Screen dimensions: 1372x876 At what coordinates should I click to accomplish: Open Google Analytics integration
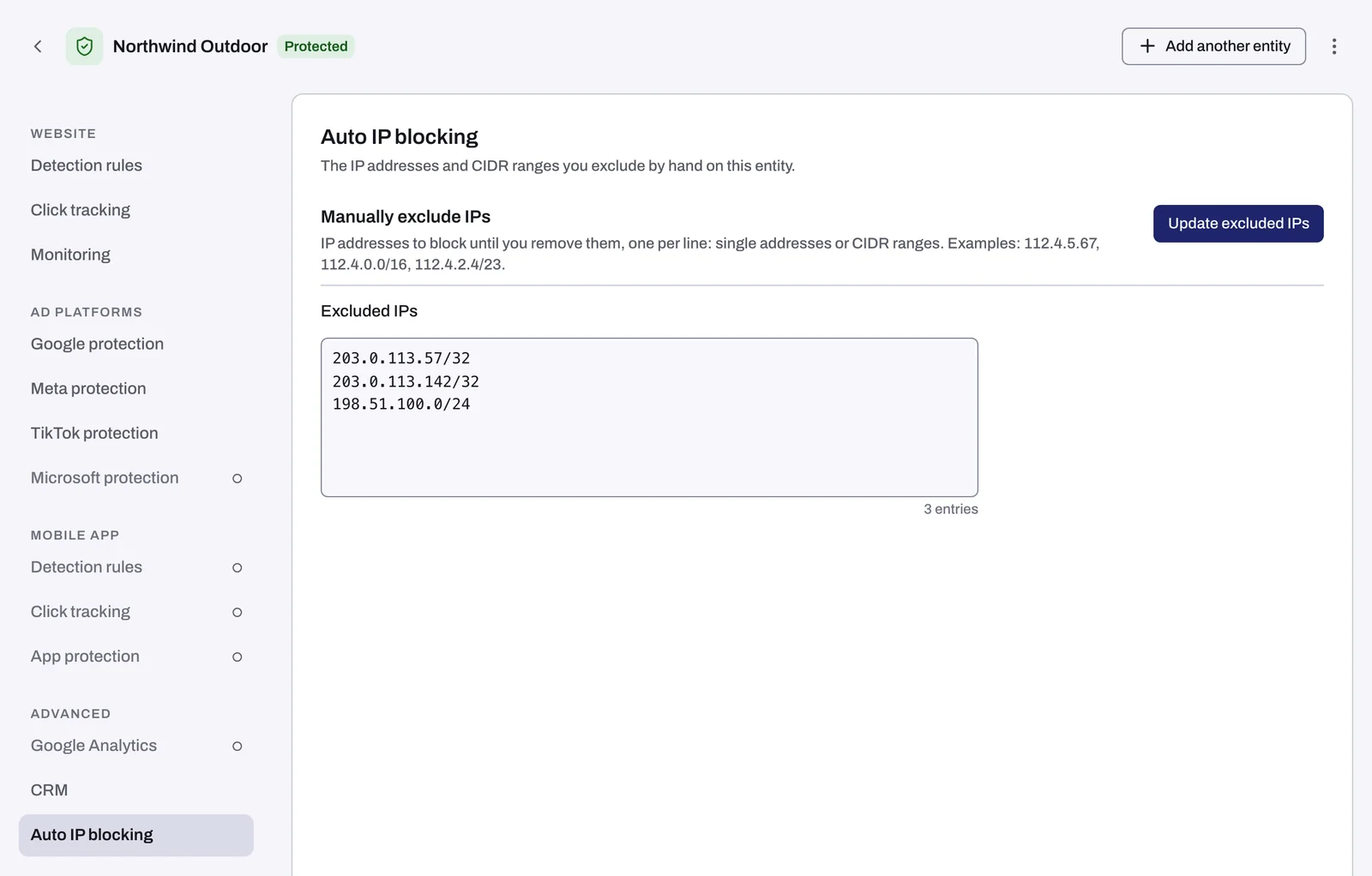tap(93, 745)
